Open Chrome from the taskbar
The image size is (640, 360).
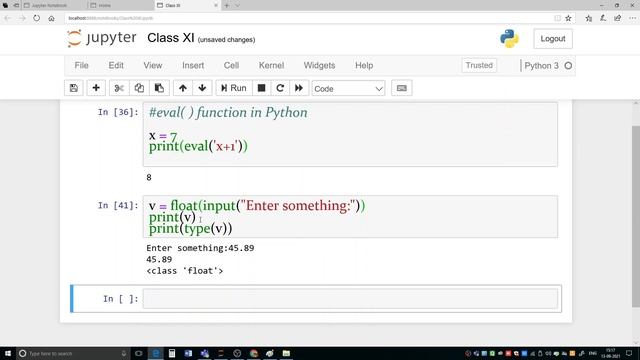254,353
